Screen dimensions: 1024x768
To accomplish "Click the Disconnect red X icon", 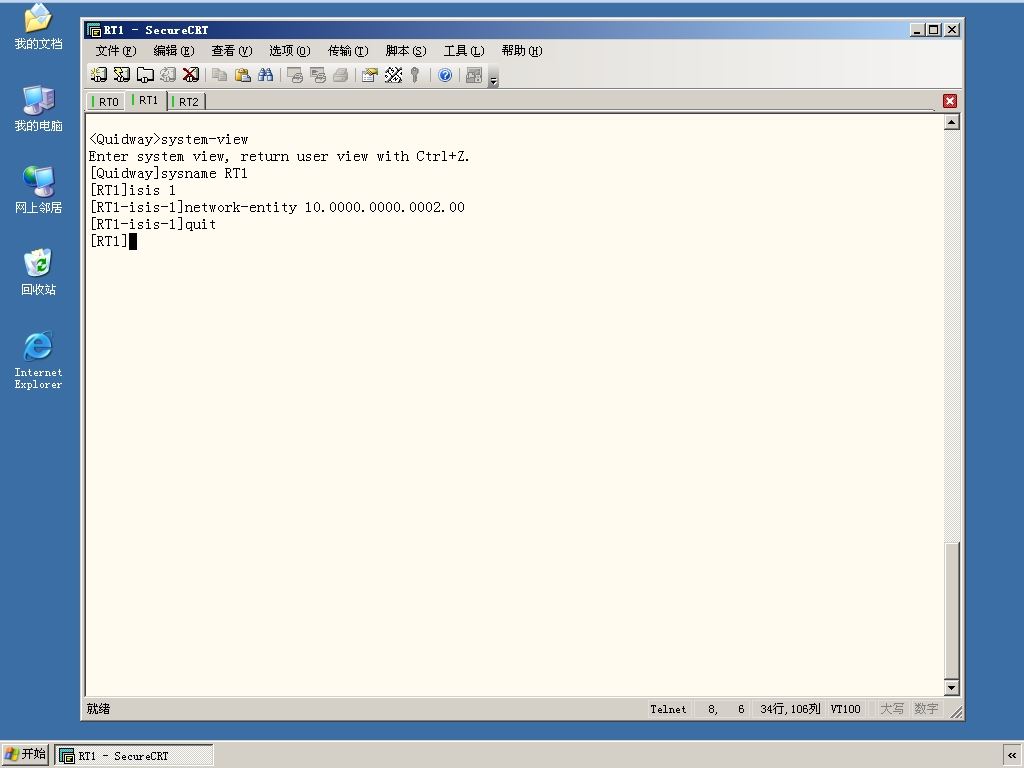I will (191, 75).
